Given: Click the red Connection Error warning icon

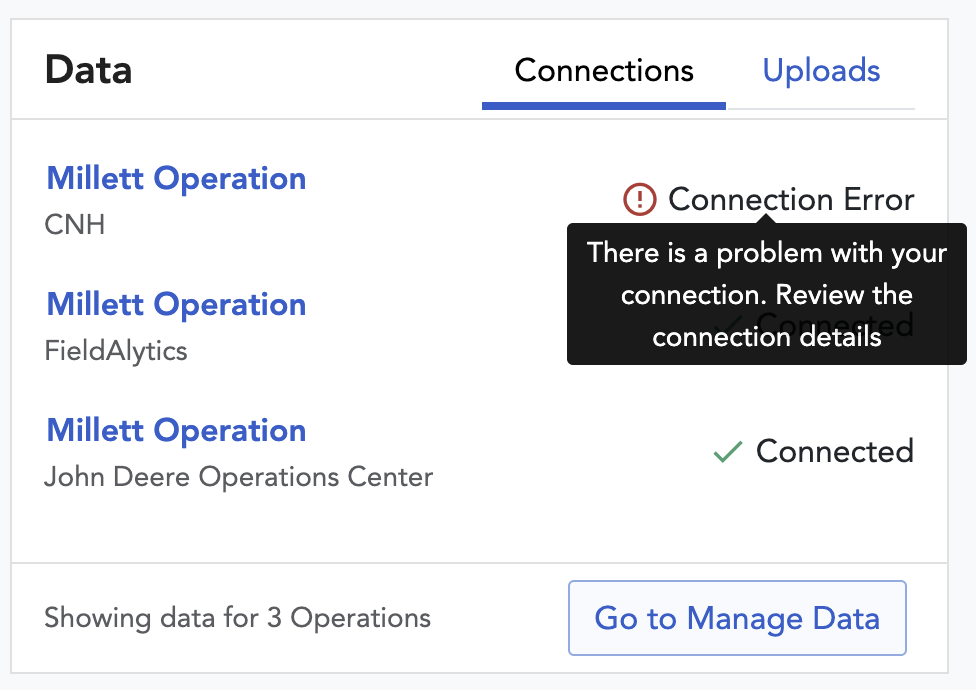Looking at the screenshot, I should [639, 200].
